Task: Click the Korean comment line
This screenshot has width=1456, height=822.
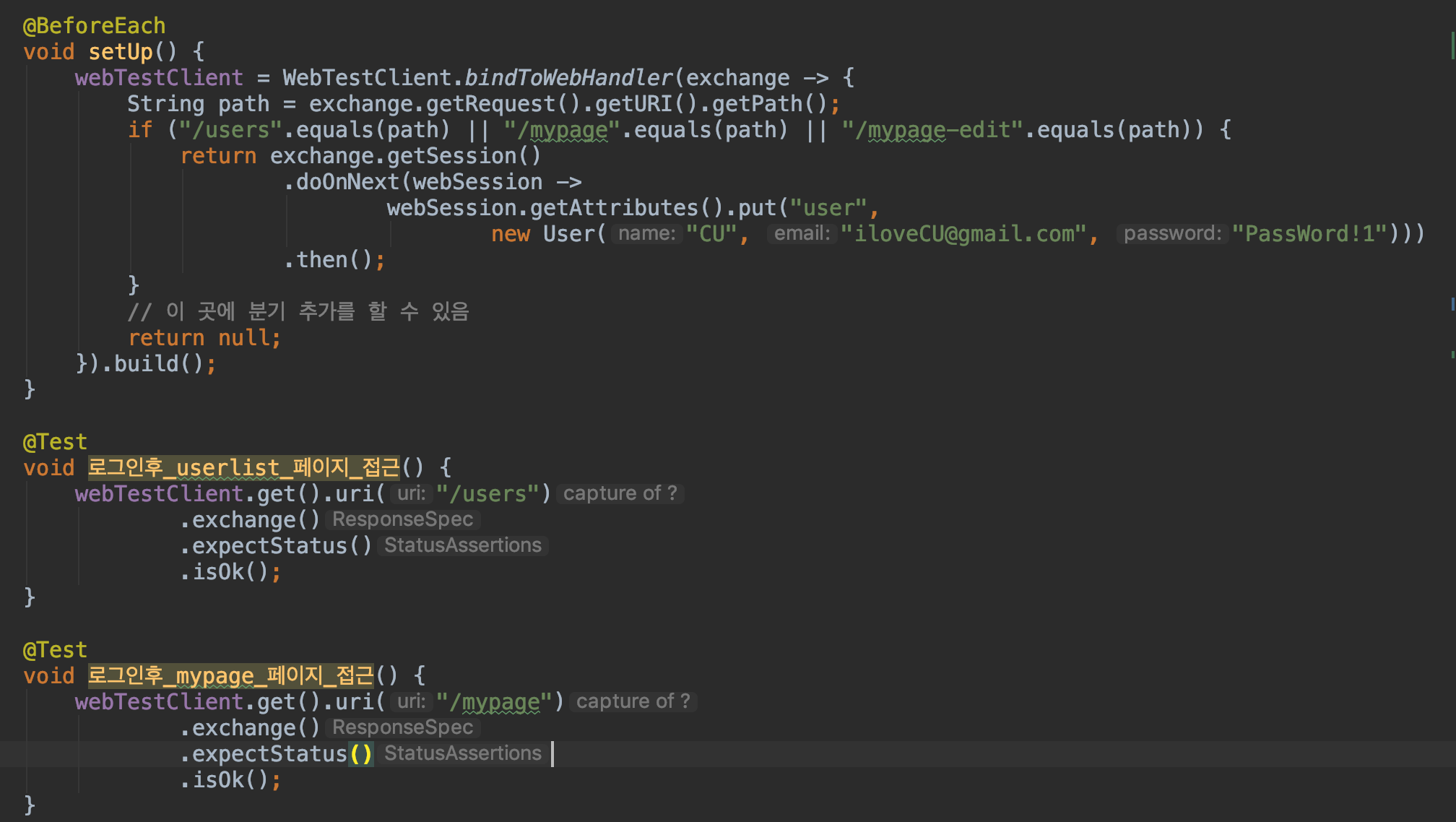Action: (298, 312)
